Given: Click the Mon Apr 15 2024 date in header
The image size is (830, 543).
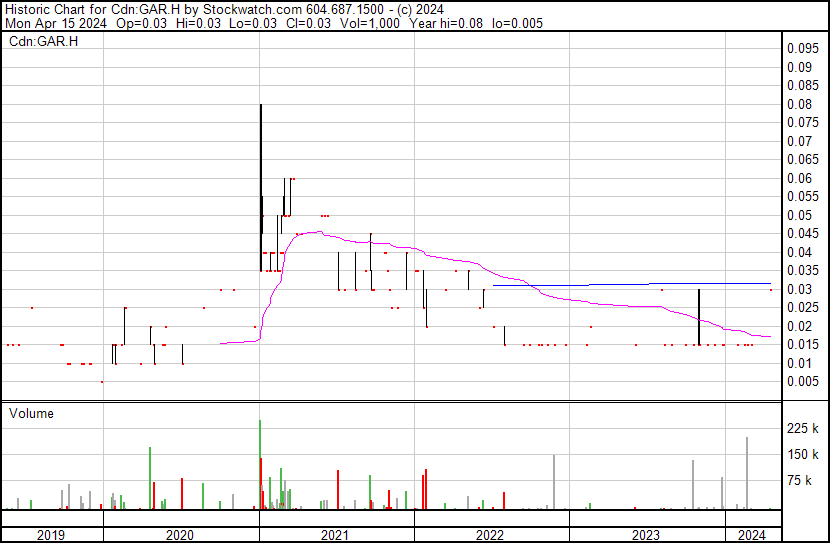Looking at the screenshot, I should click(56, 23).
